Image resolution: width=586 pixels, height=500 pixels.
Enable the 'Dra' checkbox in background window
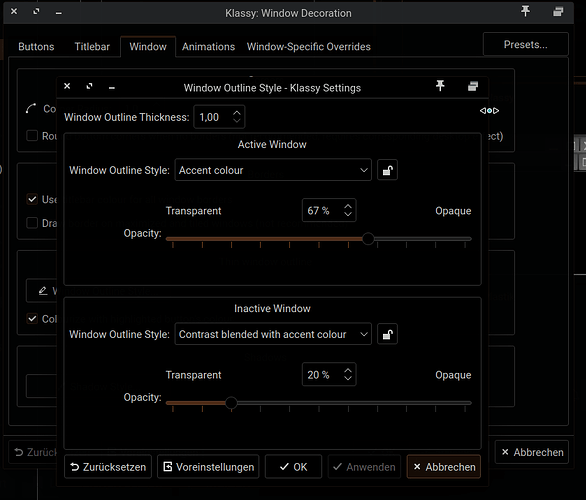32,223
